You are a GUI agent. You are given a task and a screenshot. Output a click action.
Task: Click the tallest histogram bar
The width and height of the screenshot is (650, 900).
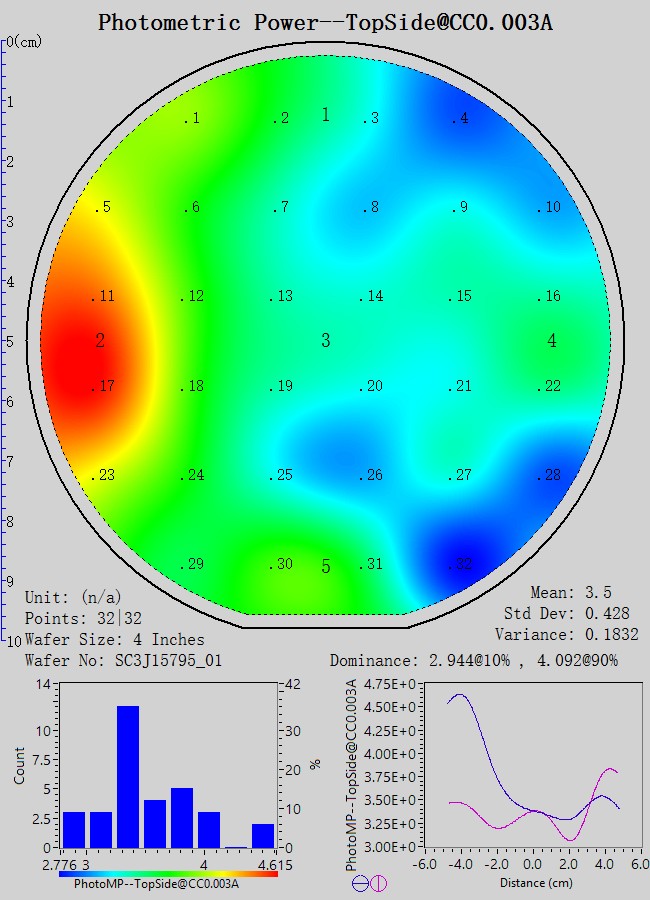[x=127, y=776]
